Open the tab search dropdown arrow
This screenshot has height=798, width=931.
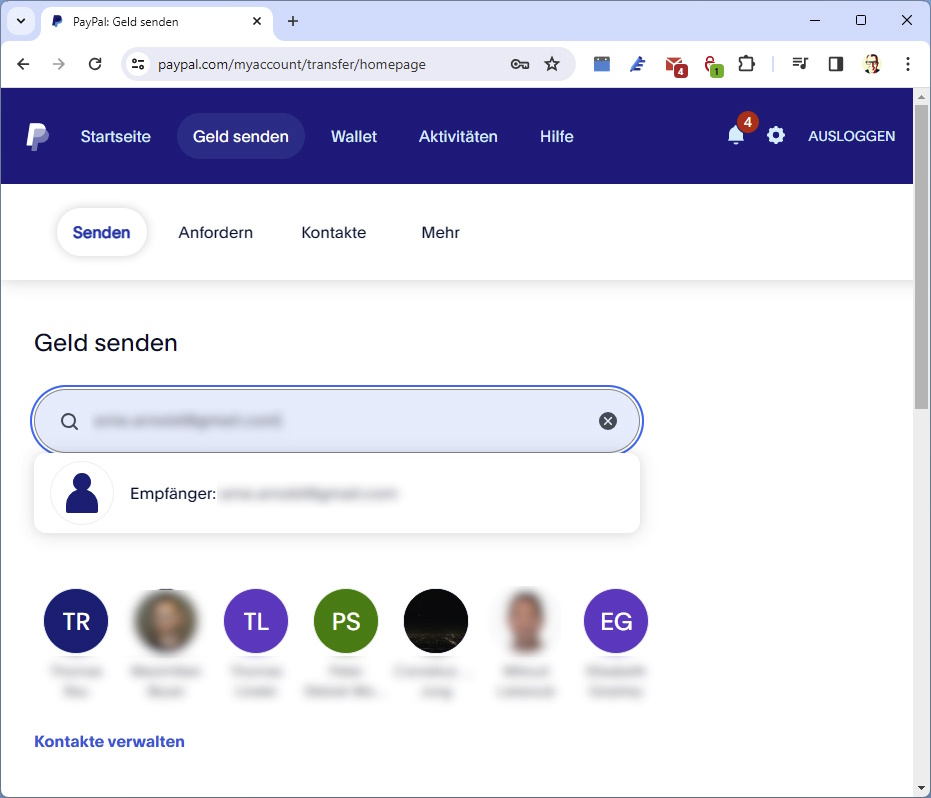20,21
